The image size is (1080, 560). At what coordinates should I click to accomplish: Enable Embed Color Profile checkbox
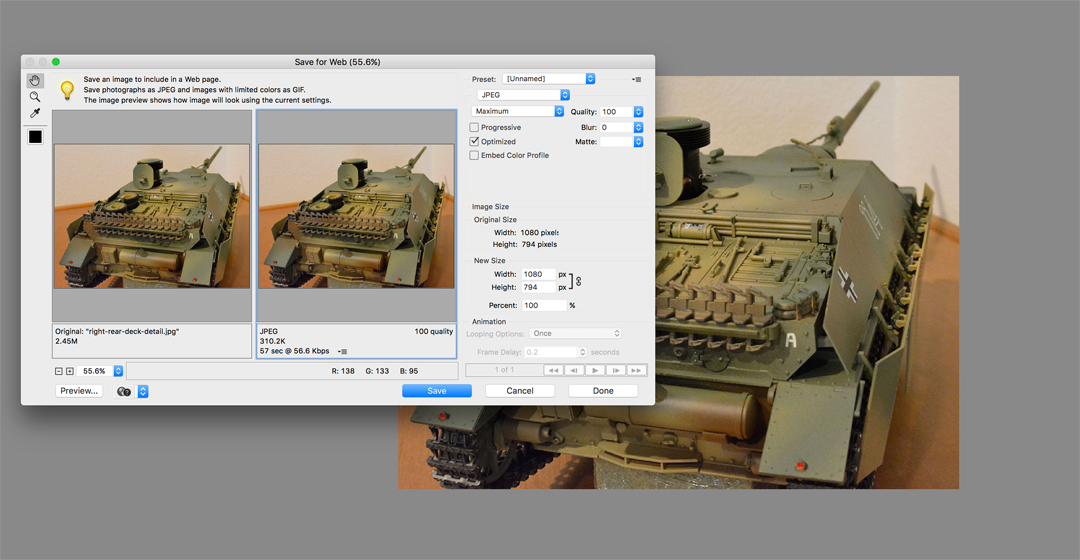475,156
